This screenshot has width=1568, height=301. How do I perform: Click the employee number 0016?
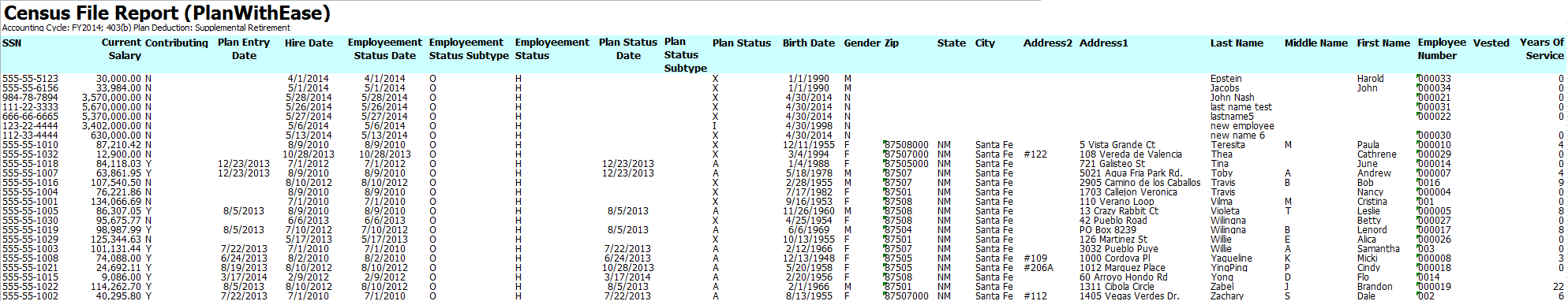point(1429,183)
